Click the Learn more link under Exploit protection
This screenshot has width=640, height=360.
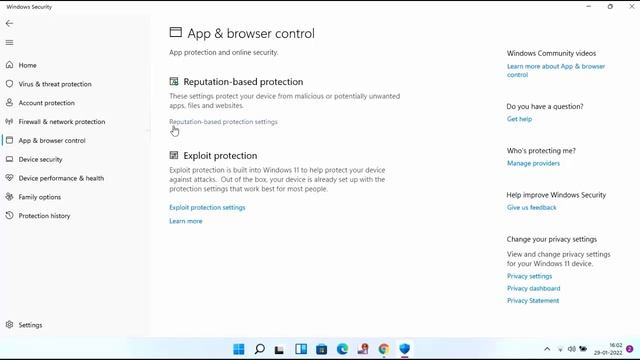click(186, 221)
